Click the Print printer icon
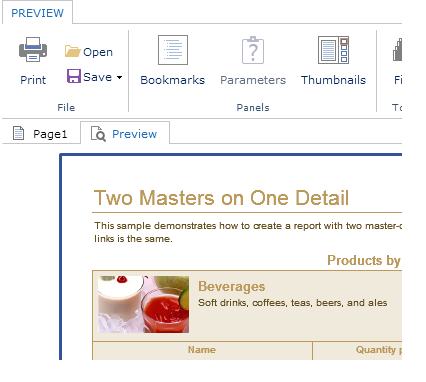Screen dimensions: 426x382 click(x=33, y=49)
